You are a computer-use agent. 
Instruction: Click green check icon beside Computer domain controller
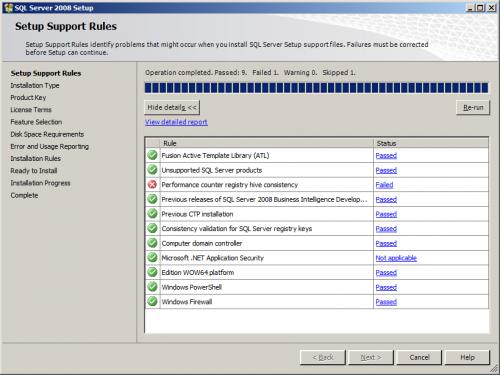pyautogui.click(x=152, y=243)
